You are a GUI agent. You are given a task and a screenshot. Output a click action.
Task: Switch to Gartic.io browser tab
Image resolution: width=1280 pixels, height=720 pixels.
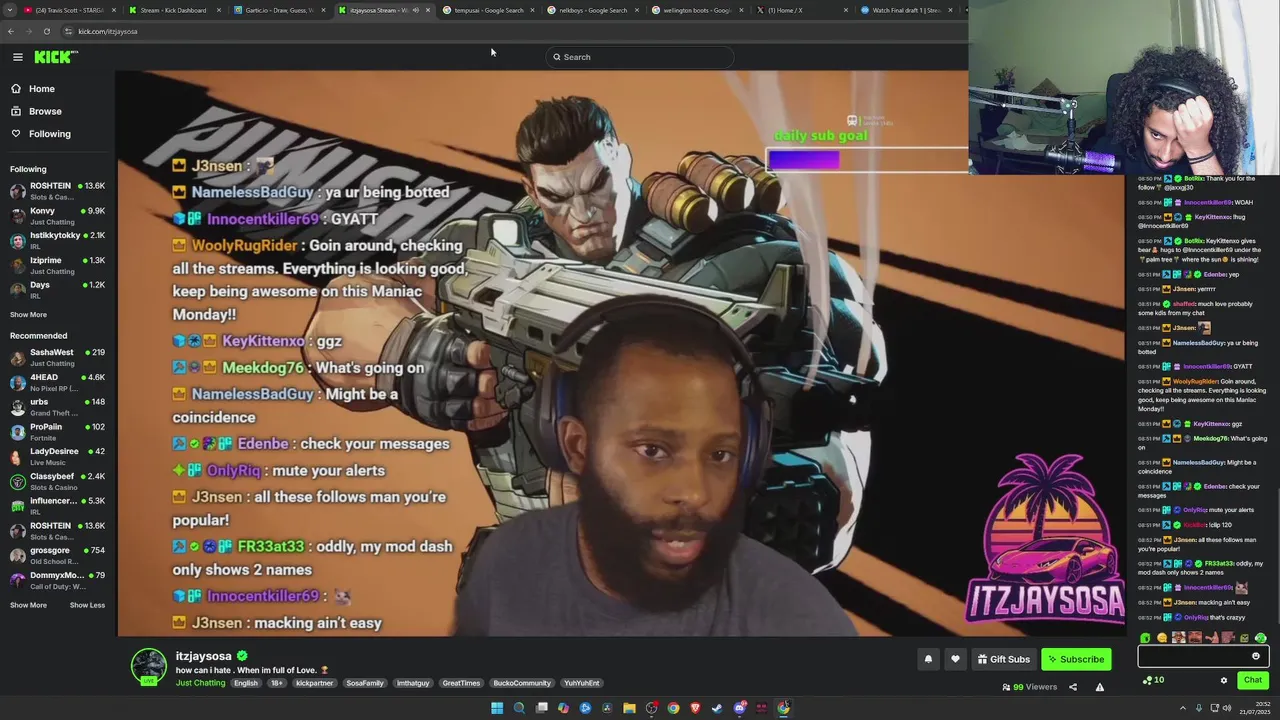tap(278, 10)
